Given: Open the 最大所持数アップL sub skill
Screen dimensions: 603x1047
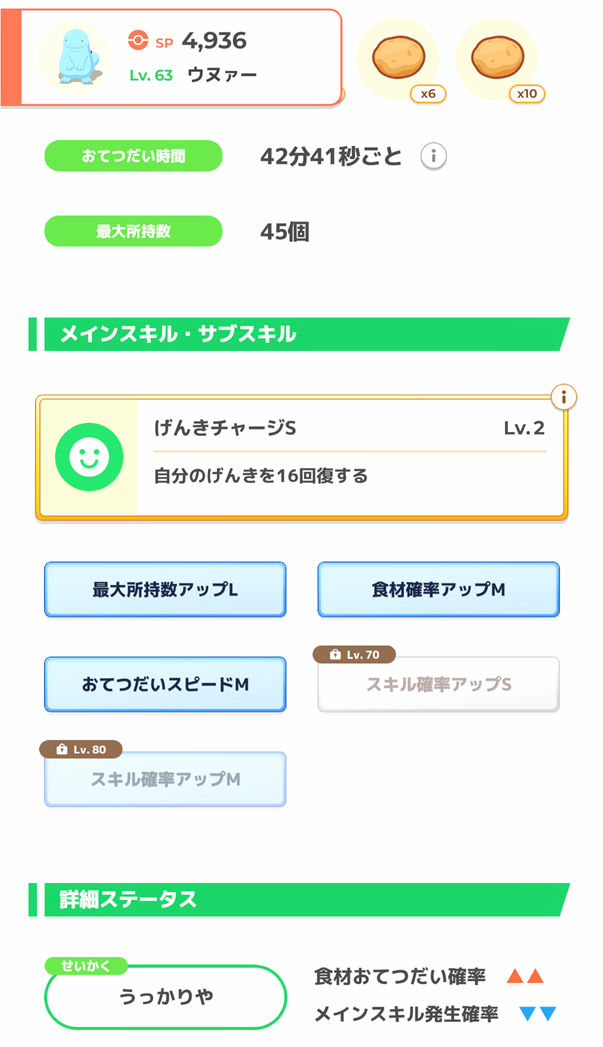Looking at the screenshot, I should (x=165, y=590).
